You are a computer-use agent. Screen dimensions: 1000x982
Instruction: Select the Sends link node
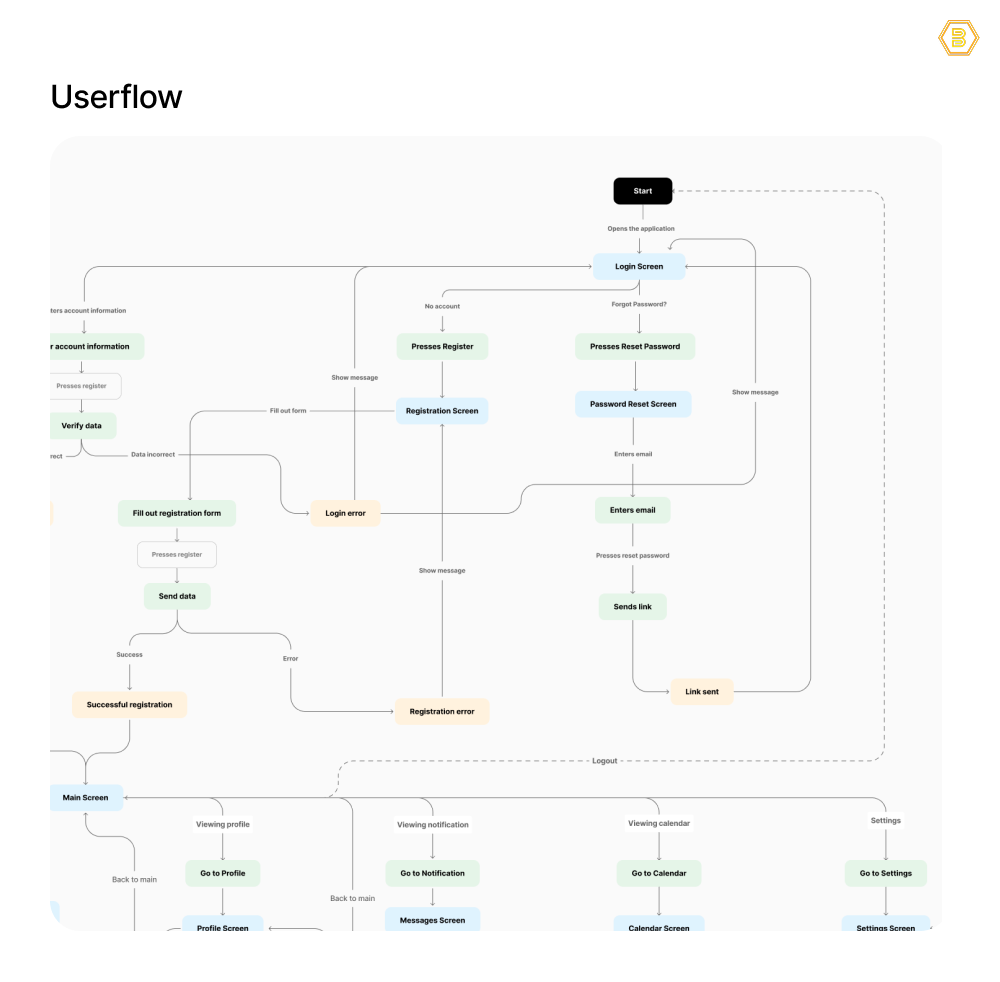[632, 607]
